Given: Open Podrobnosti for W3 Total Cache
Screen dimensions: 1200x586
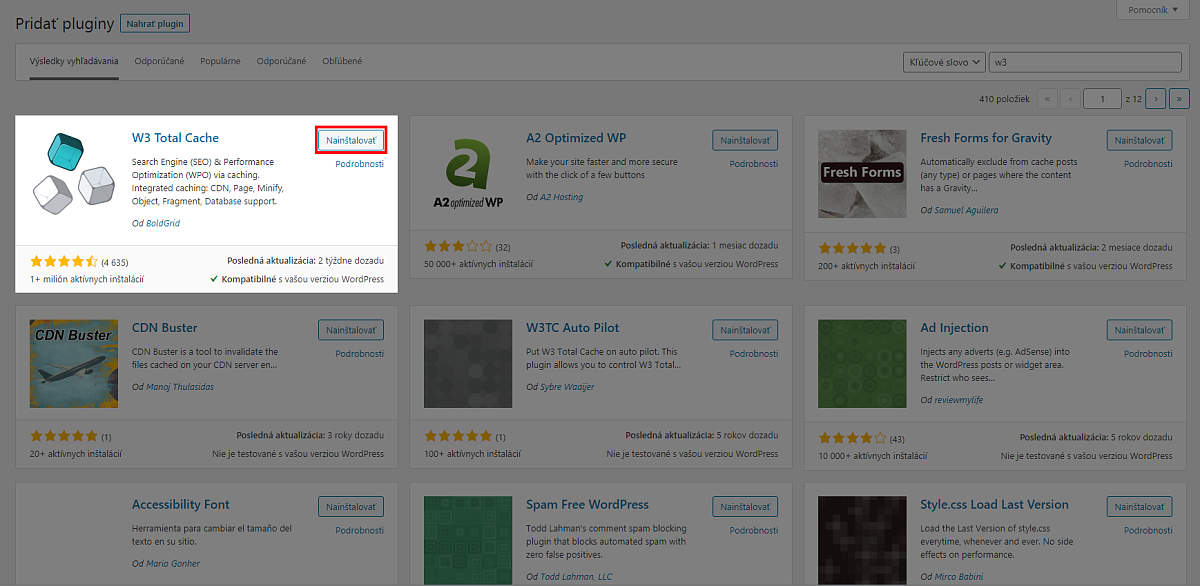Looking at the screenshot, I should 360,164.
